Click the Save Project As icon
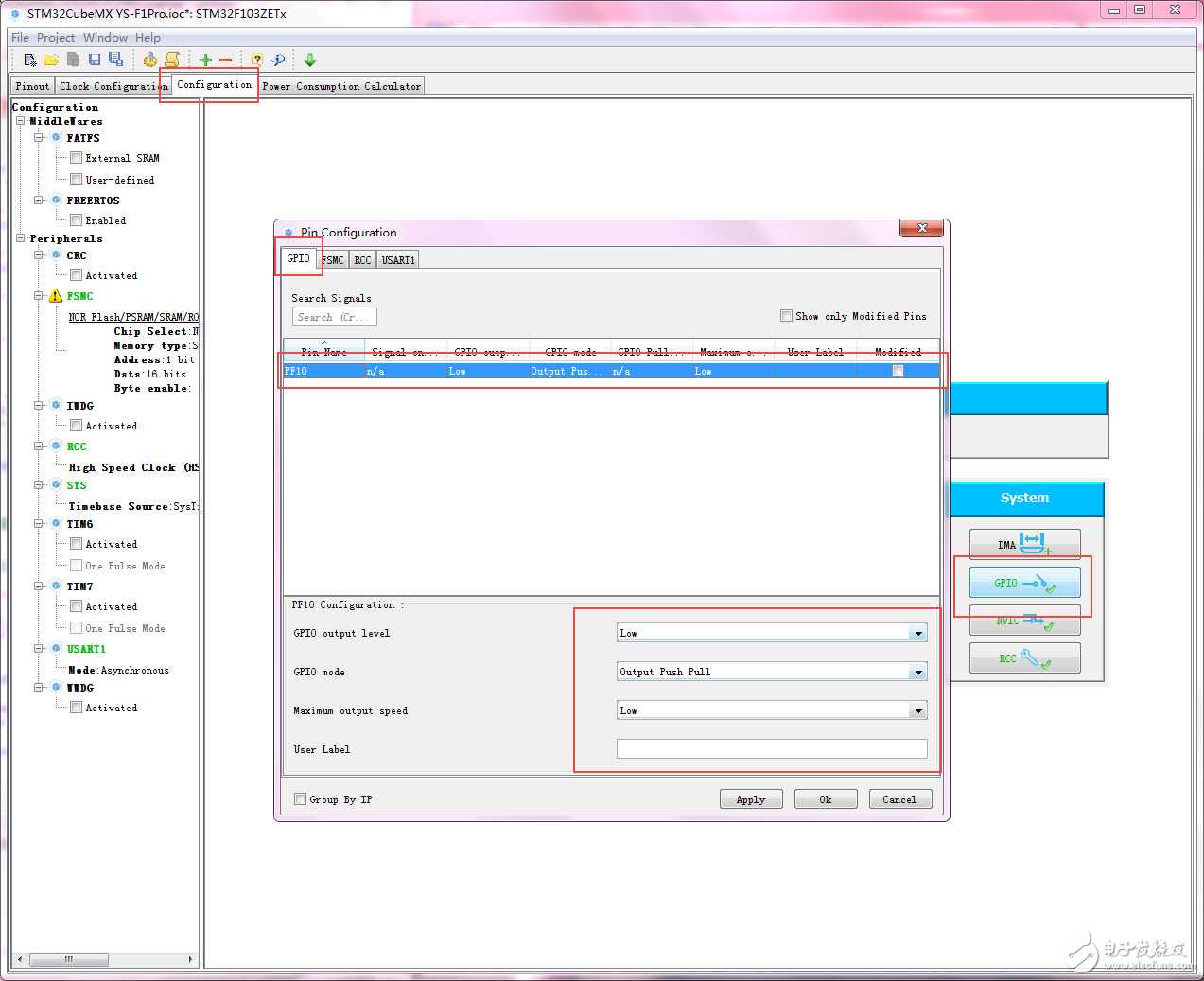Image resolution: width=1204 pixels, height=981 pixels. point(115,60)
